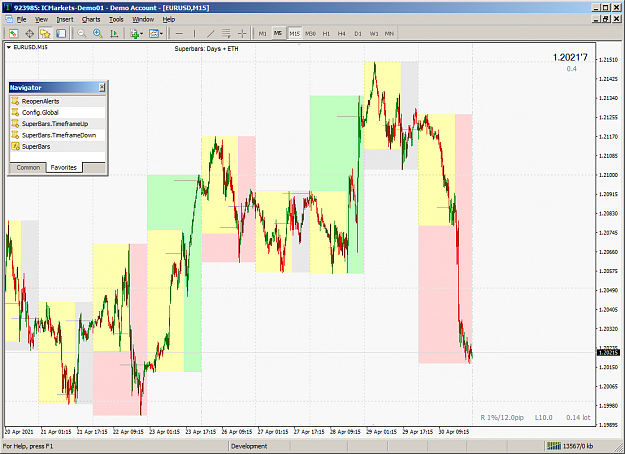625x454 pixels.
Task: Switch to Navigator Common tab
Action: click(x=28, y=168)
